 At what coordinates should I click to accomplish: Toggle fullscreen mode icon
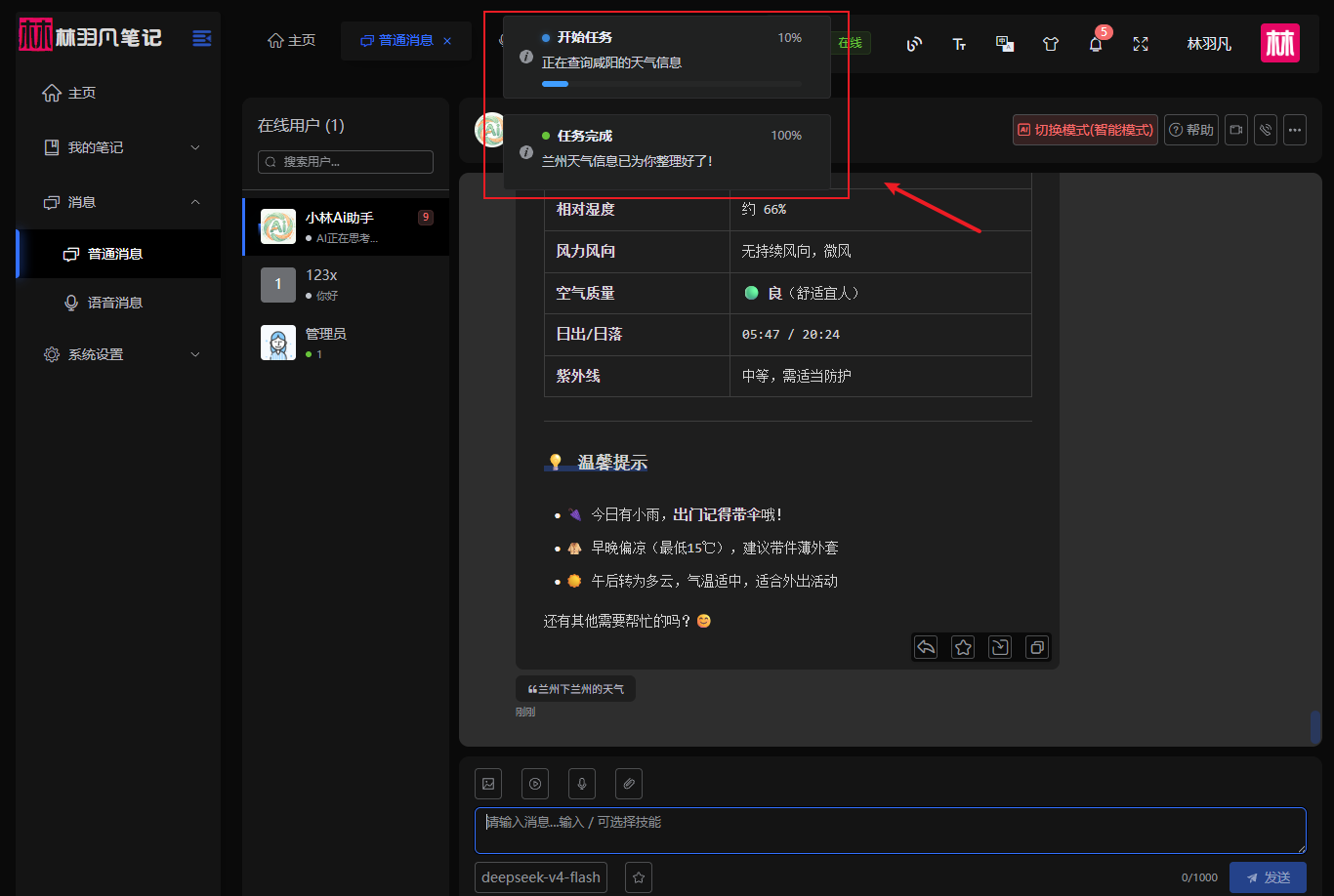(1141, 44)
